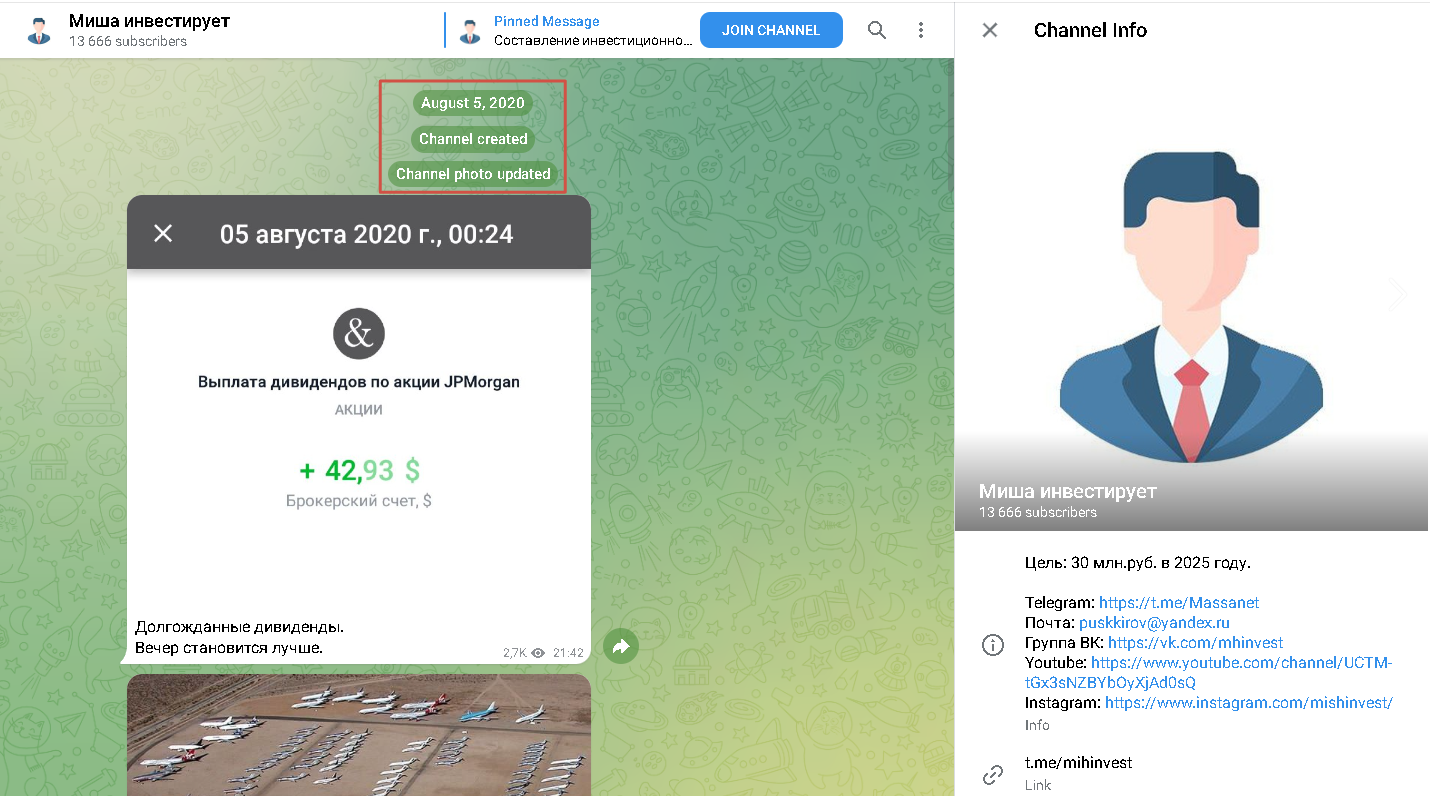Viewport: 1430px width, 796px height.
Task: Open search in the channel header
Action: point(877,30)
